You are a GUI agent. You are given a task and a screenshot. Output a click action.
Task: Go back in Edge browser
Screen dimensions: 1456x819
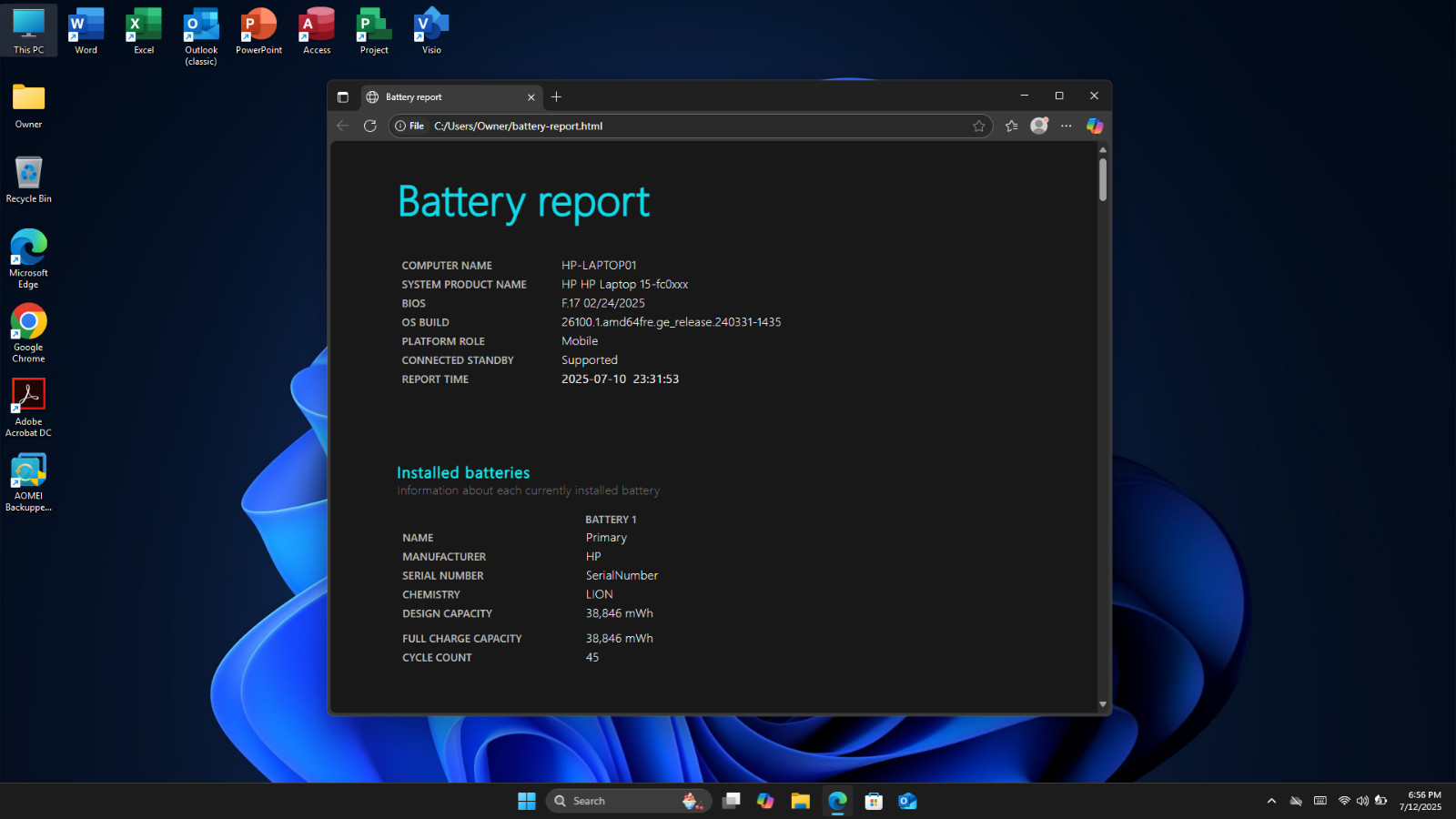pos(342,126)
